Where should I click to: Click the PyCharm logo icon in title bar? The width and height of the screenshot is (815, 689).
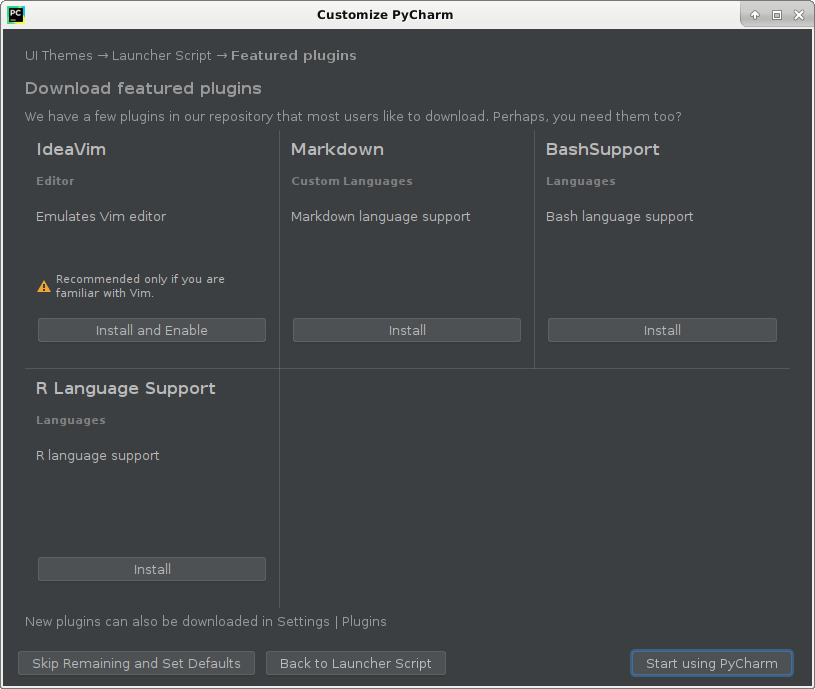(16, 15)
